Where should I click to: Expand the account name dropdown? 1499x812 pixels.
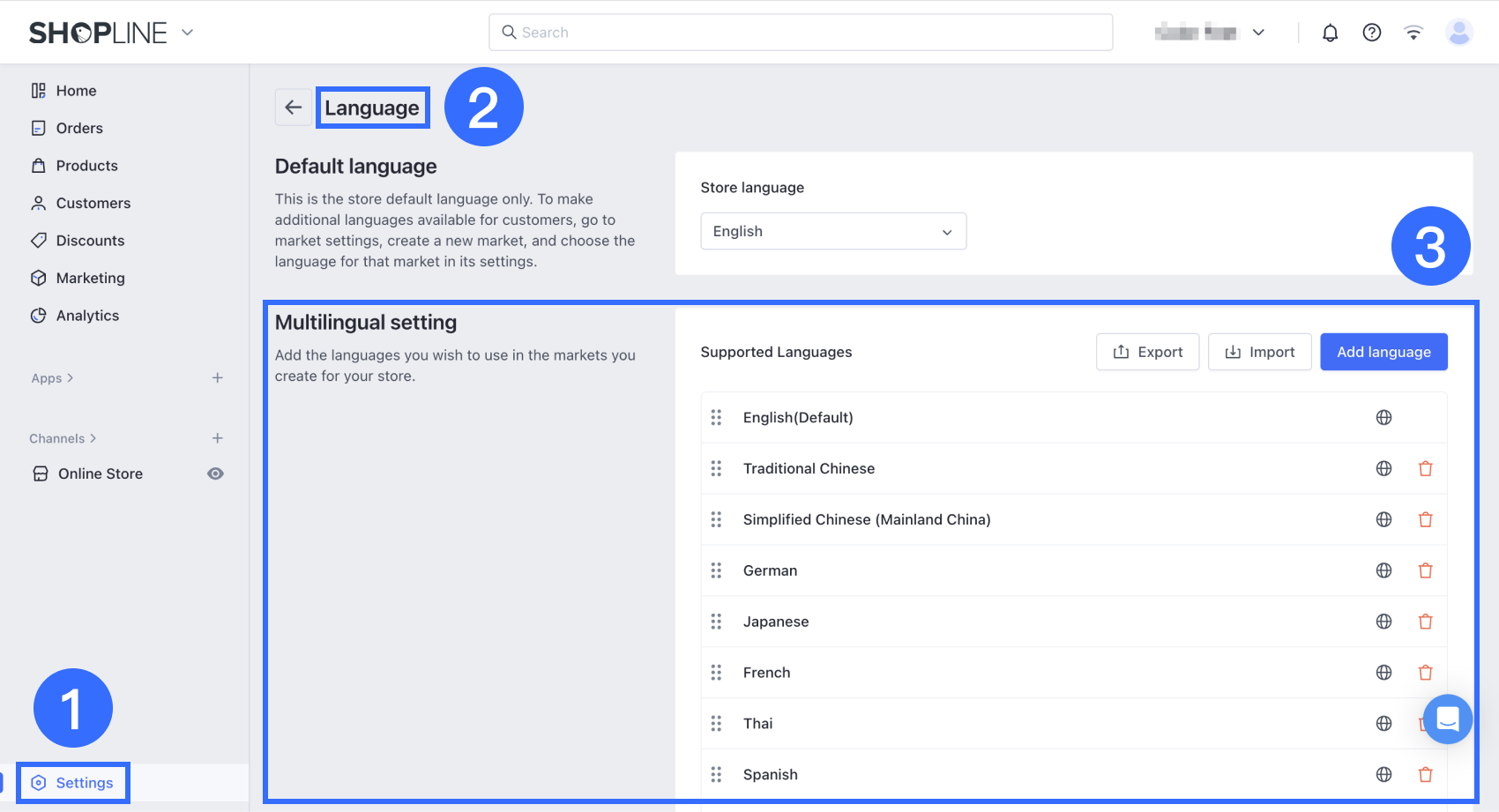coord(1258,33)
